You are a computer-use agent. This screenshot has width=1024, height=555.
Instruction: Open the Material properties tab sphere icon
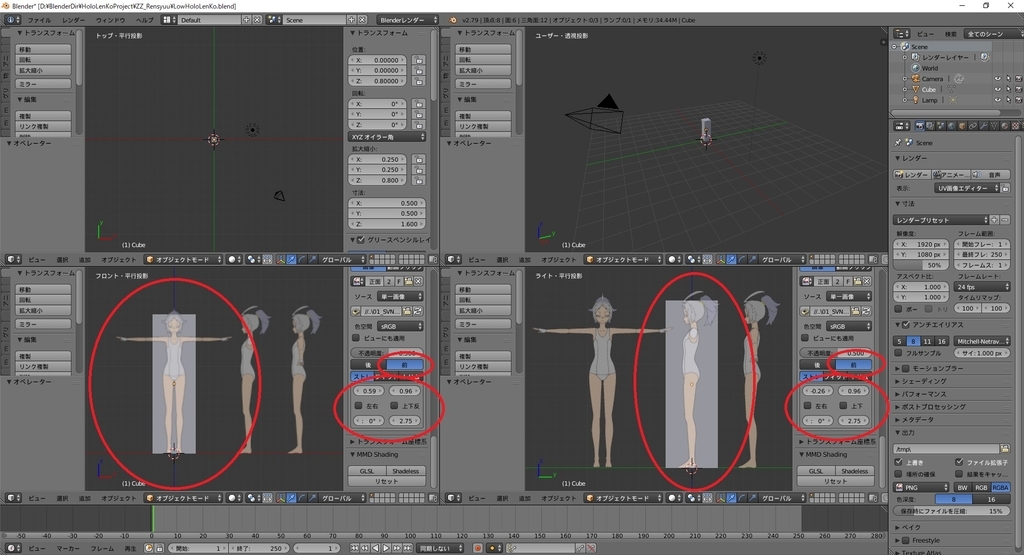(x=1004, y=126)
